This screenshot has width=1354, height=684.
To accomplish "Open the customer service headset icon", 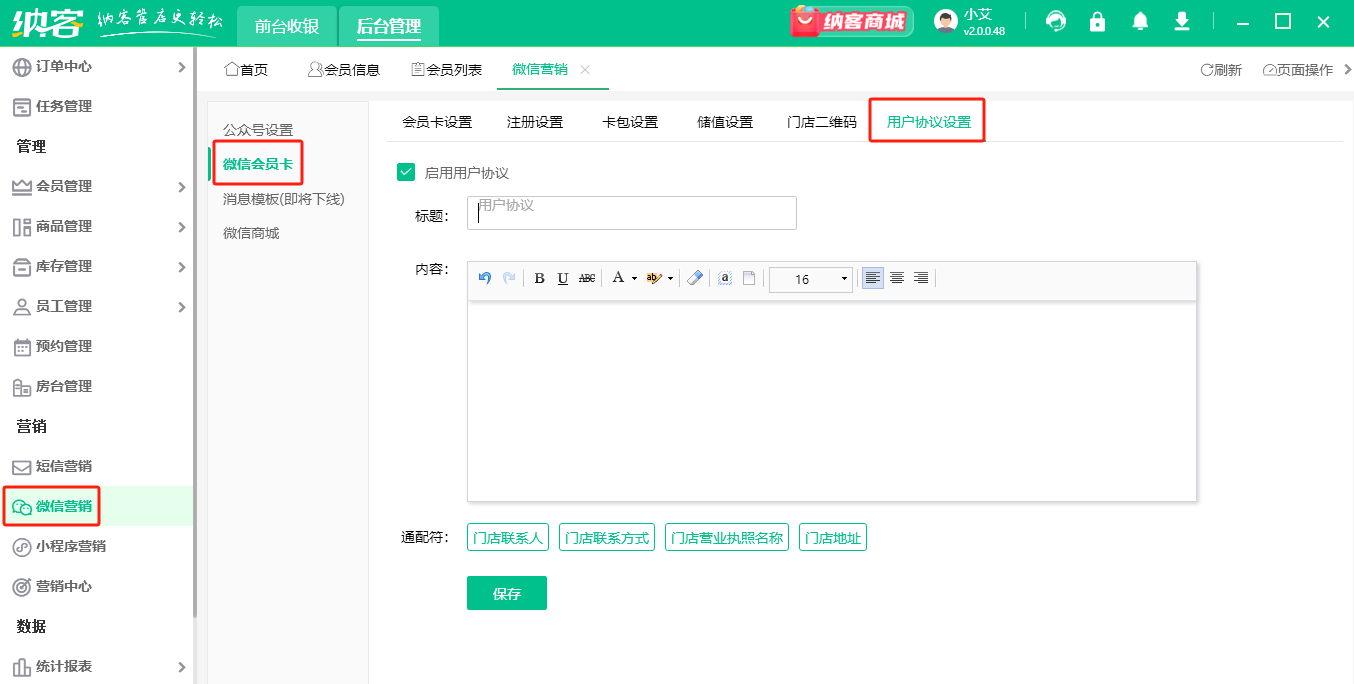I will coord(1055,20).
